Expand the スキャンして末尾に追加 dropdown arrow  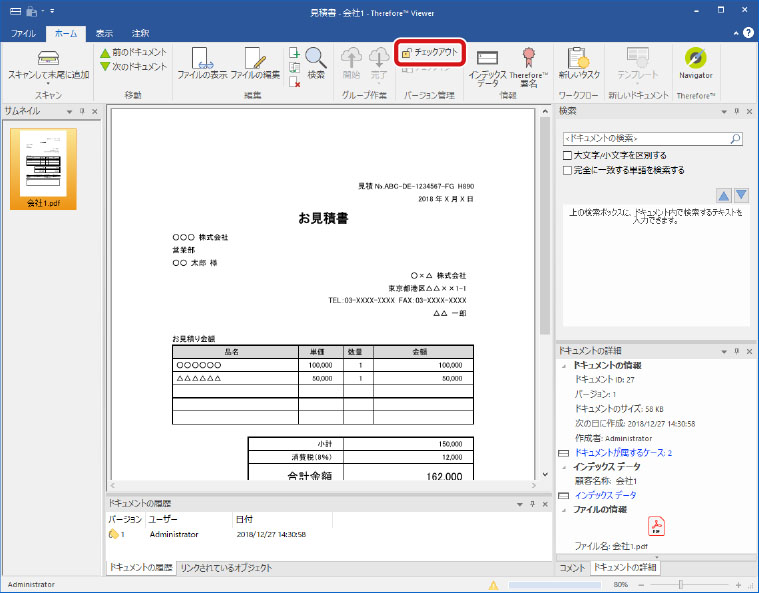(x=47, y=84)
